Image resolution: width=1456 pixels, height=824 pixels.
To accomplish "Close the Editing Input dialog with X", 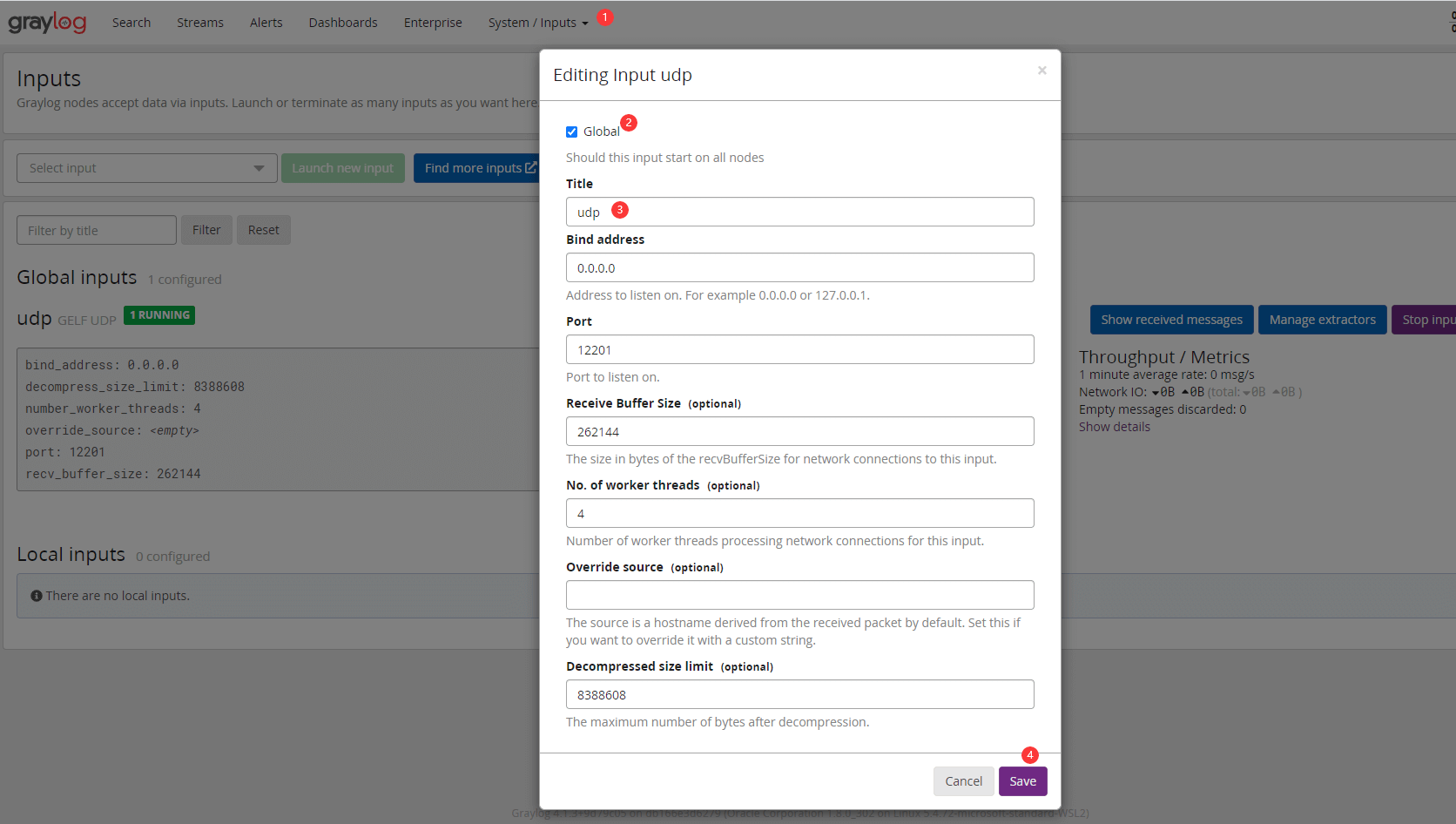I will click(x=1041, y=71).
